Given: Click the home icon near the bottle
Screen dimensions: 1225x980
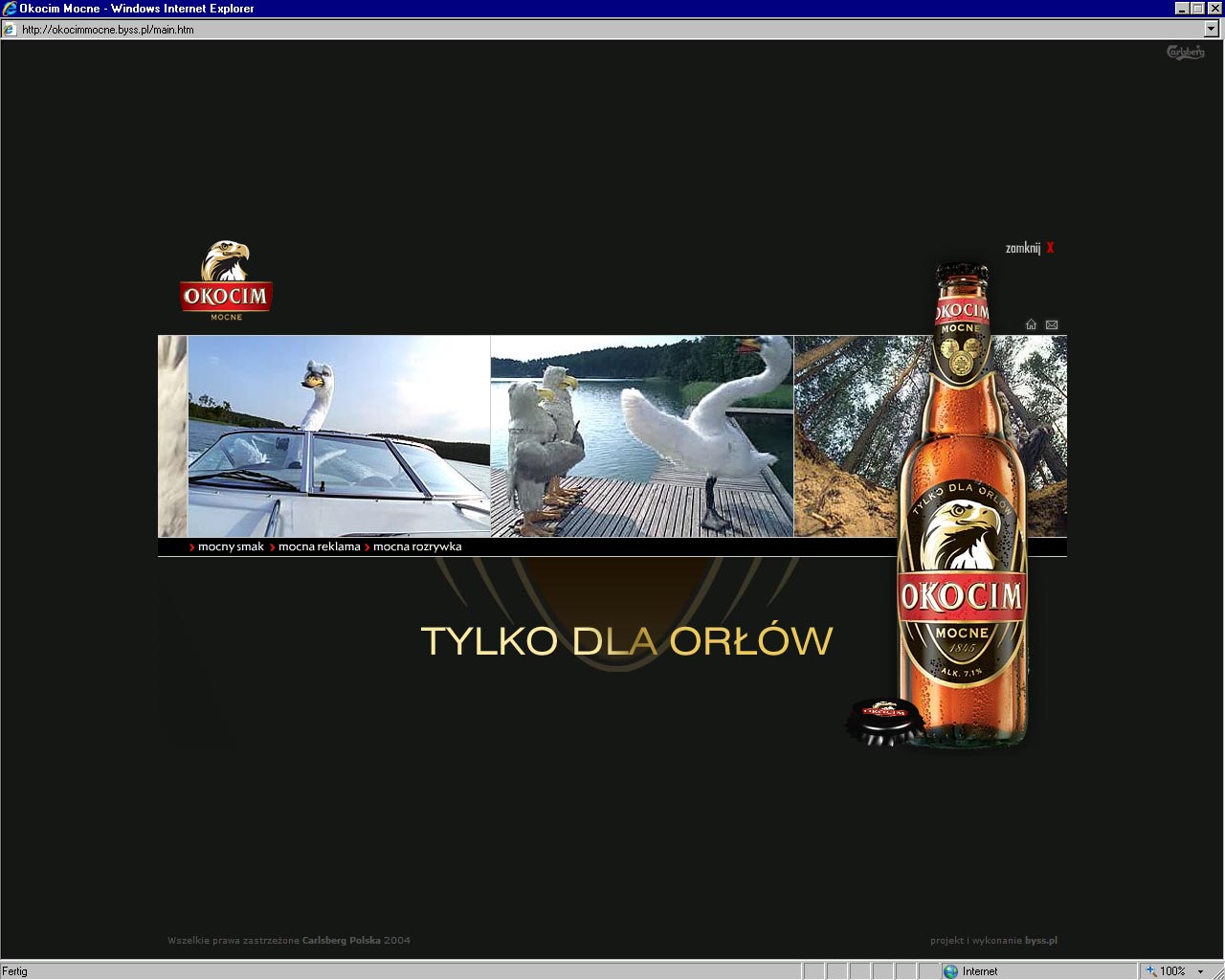Looking at the screenshot, I should tap(1031, 324).
